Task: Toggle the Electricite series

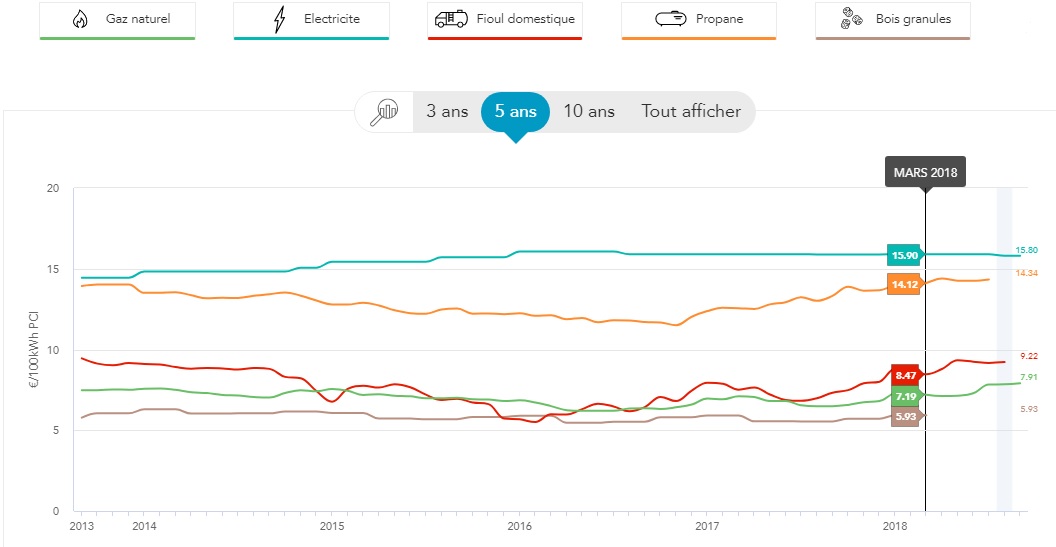Action: (x=311, y=21)
